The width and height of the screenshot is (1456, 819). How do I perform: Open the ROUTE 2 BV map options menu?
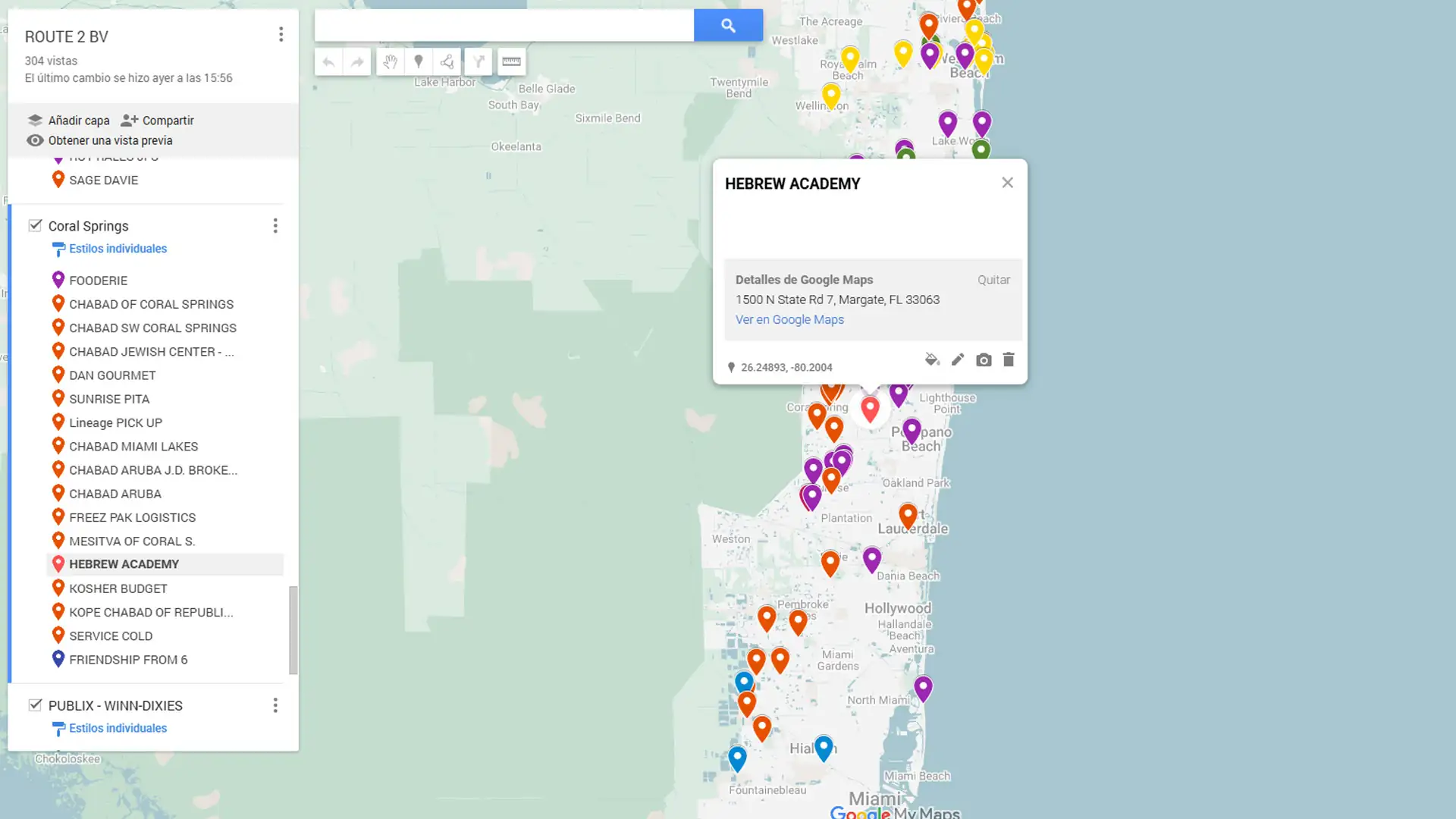coord(281,34)
